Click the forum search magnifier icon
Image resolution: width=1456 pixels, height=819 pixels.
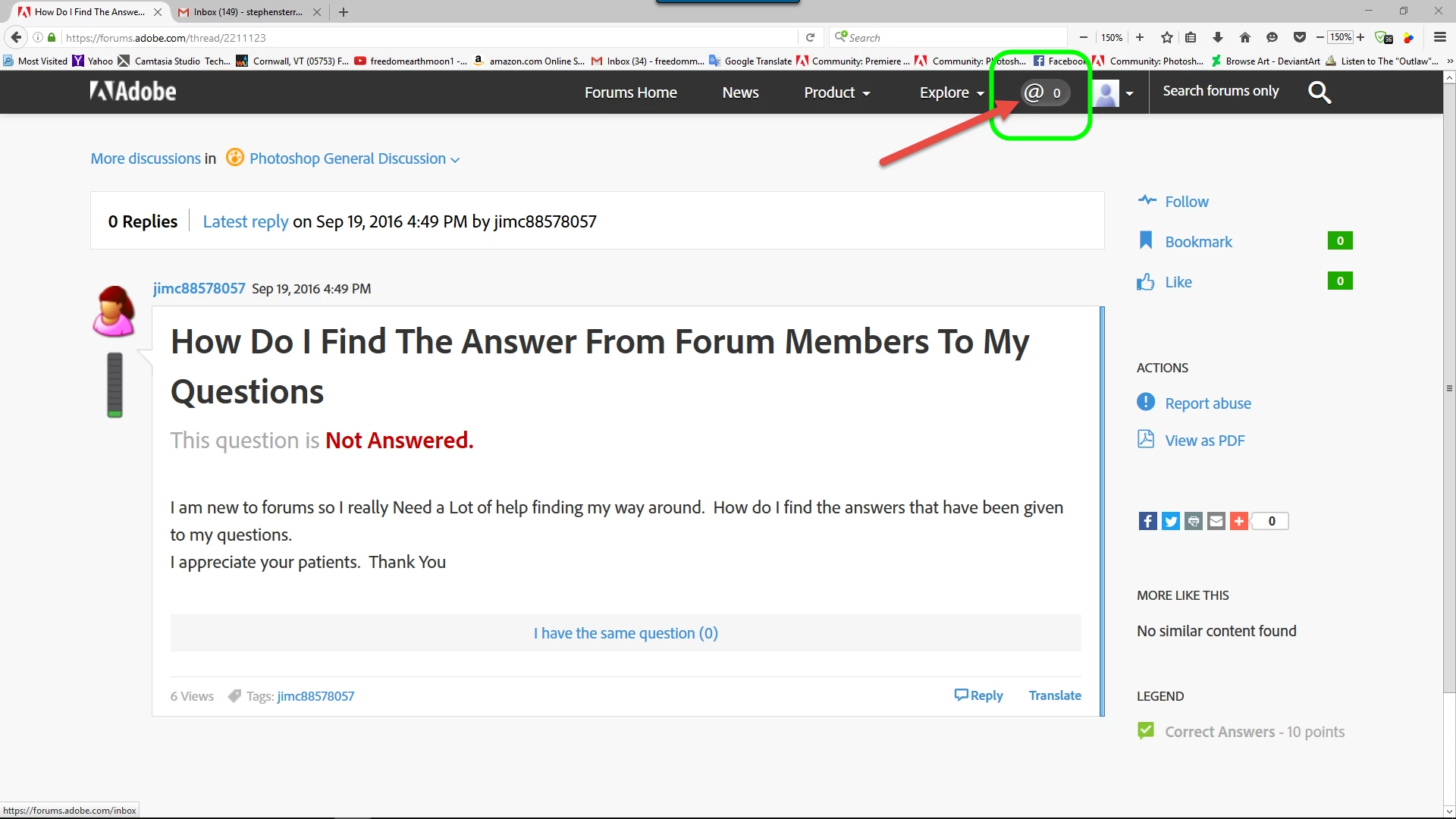pos(1319,93)
